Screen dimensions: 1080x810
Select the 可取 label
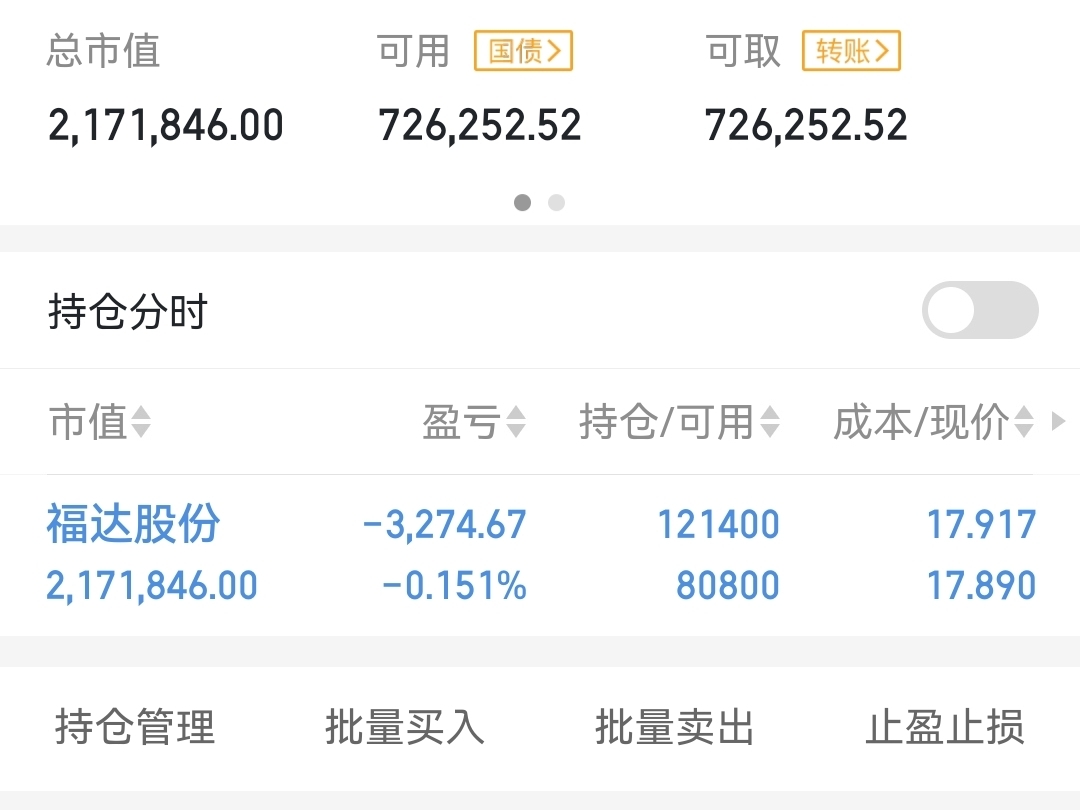(743, 51)
